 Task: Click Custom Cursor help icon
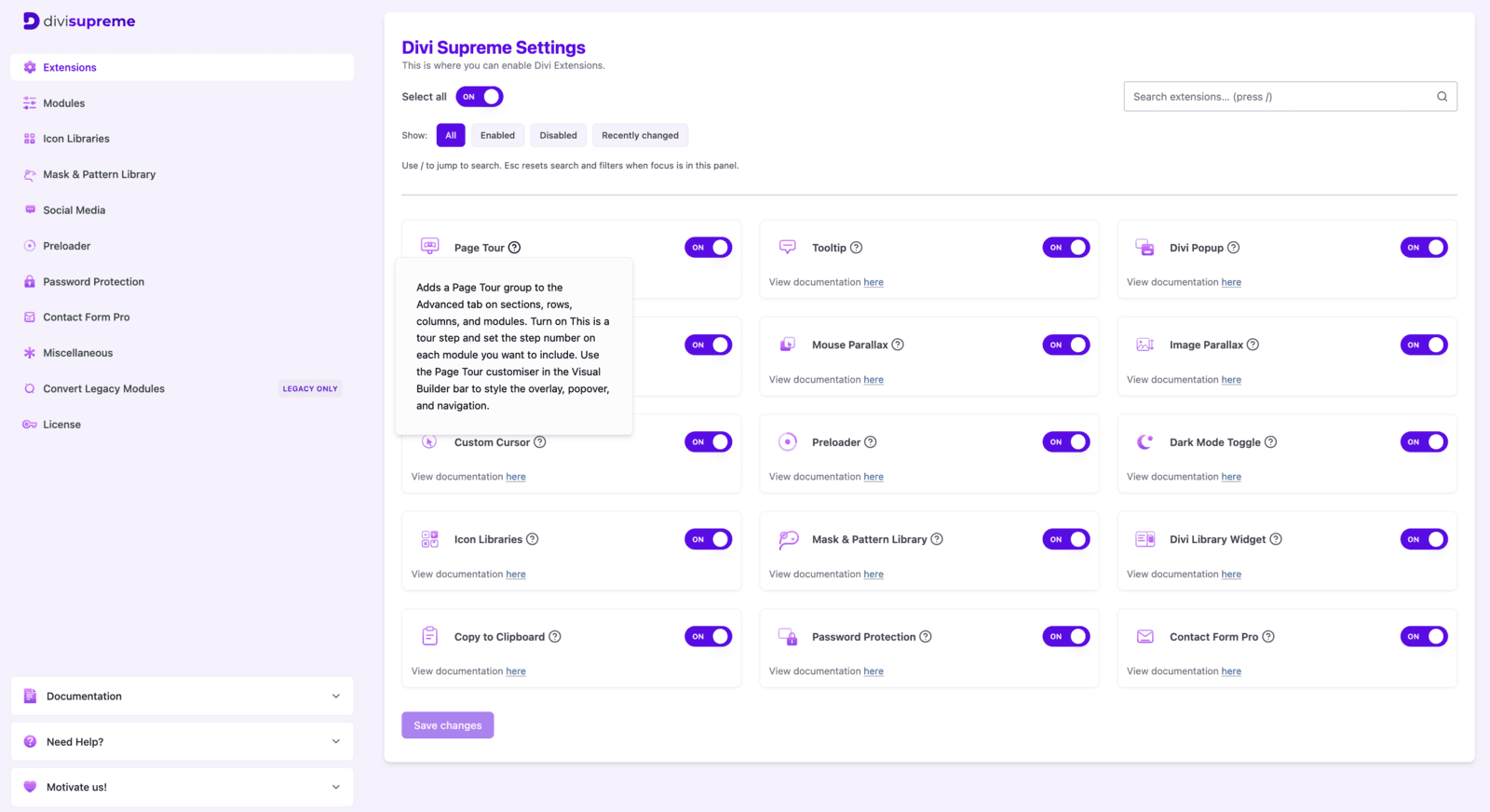[539, 442]
